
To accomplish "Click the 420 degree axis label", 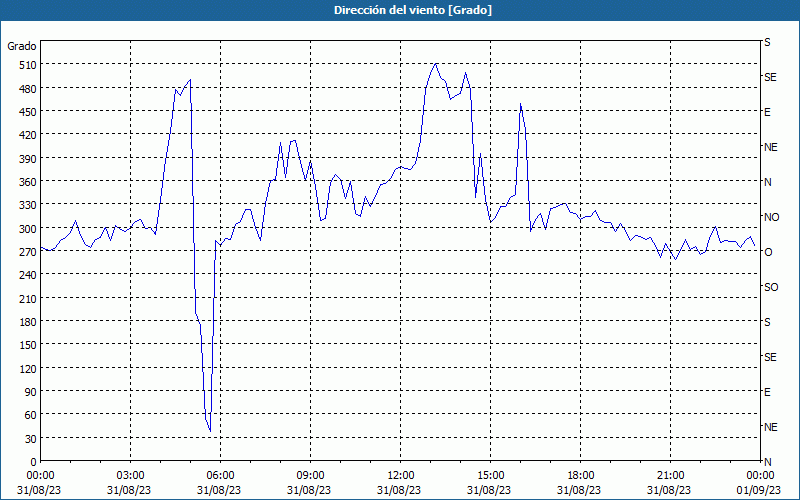I will [x=28, y=135].
